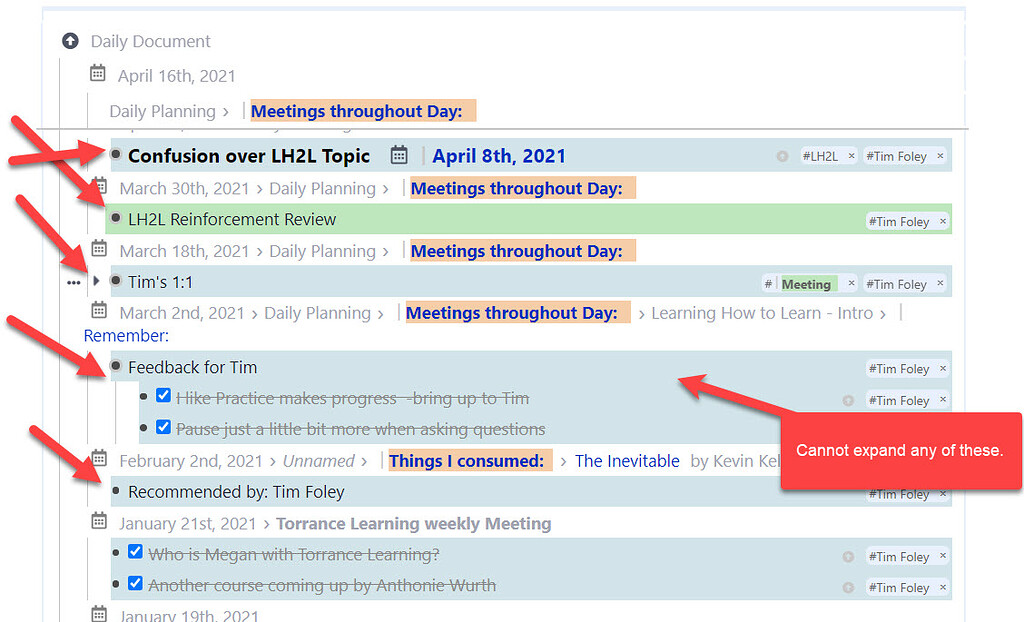Viewport: 1024px width, 622px height.
Task: Click the bullet dot of Feedback for Tim
Action: 115,368
